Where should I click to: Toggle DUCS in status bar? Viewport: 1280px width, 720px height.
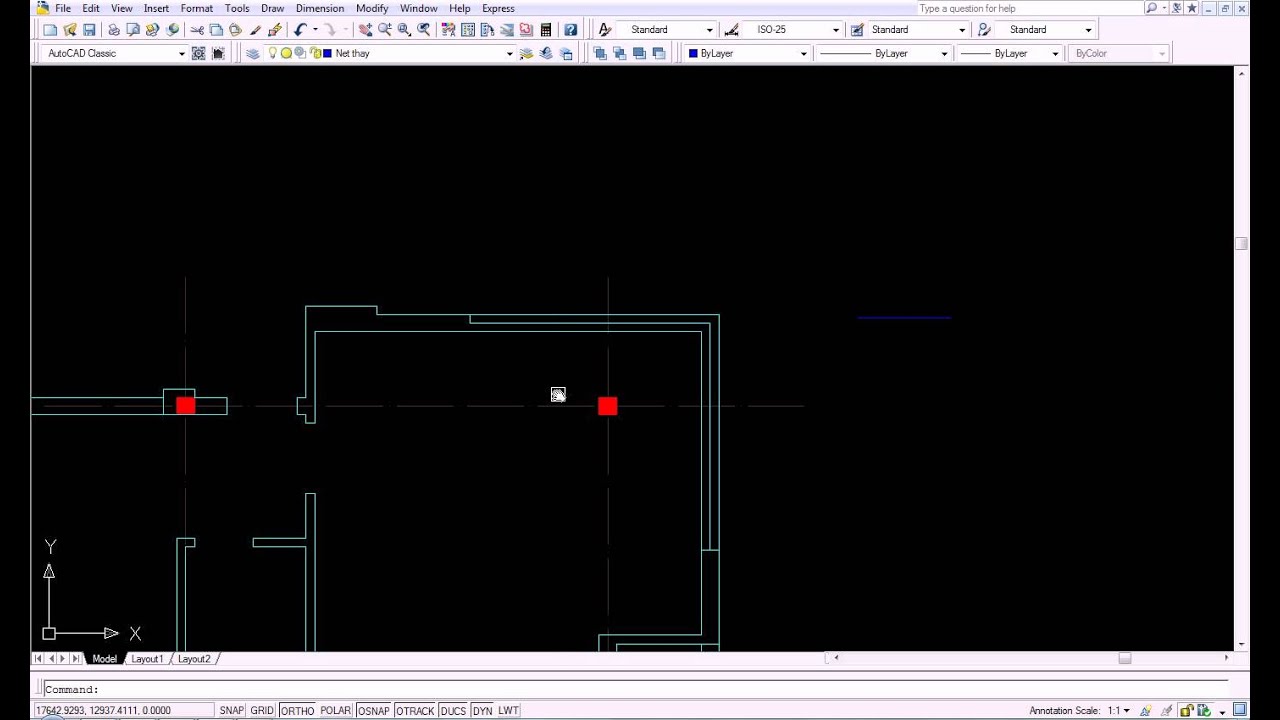(x=453, y=711)
